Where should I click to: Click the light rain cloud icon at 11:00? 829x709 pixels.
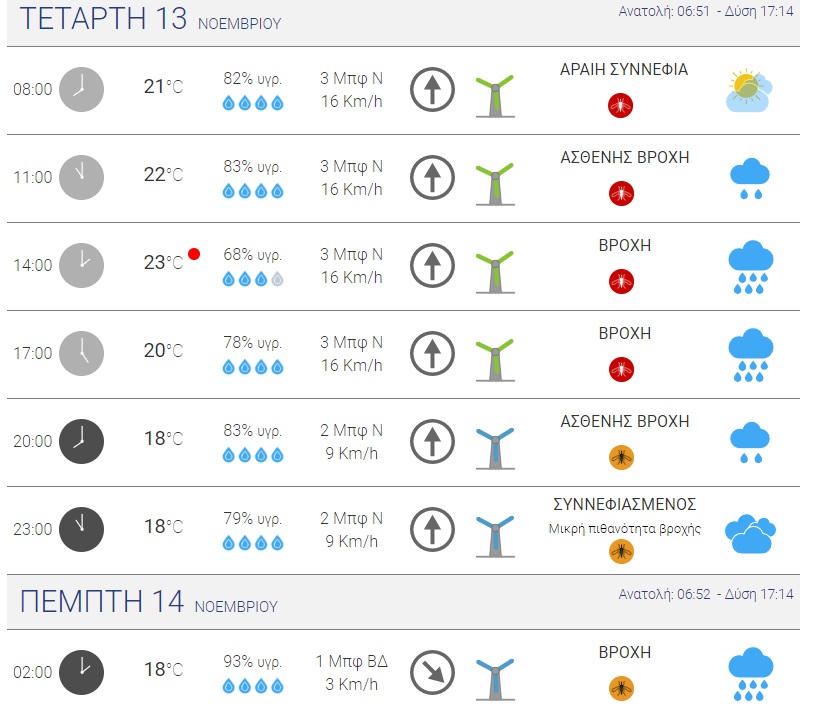[x=749, y=179]
